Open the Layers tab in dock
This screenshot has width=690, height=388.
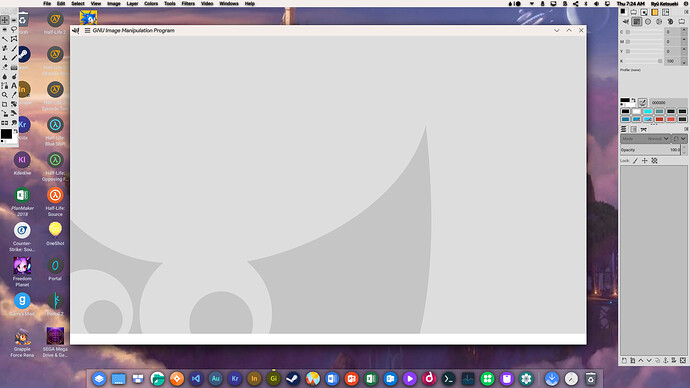coord(624,129)
